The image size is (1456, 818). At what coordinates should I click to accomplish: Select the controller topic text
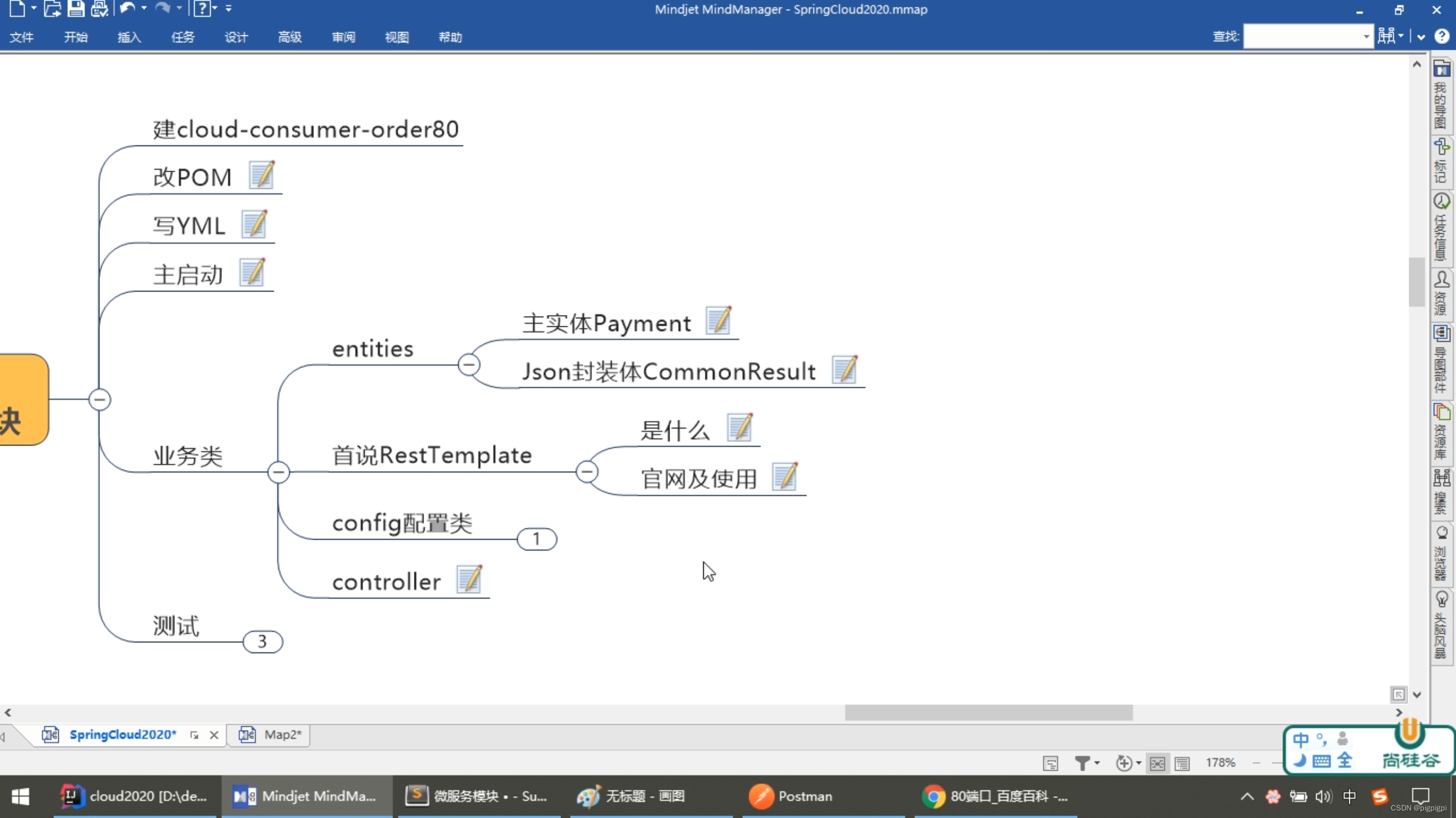pyautogui.click(x=386, y=582)
